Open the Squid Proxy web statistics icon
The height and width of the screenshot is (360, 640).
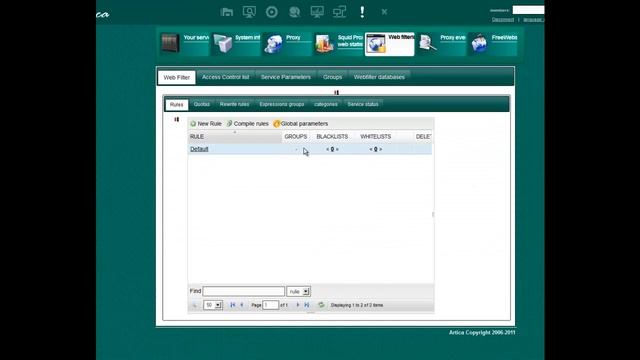point(325,44)
